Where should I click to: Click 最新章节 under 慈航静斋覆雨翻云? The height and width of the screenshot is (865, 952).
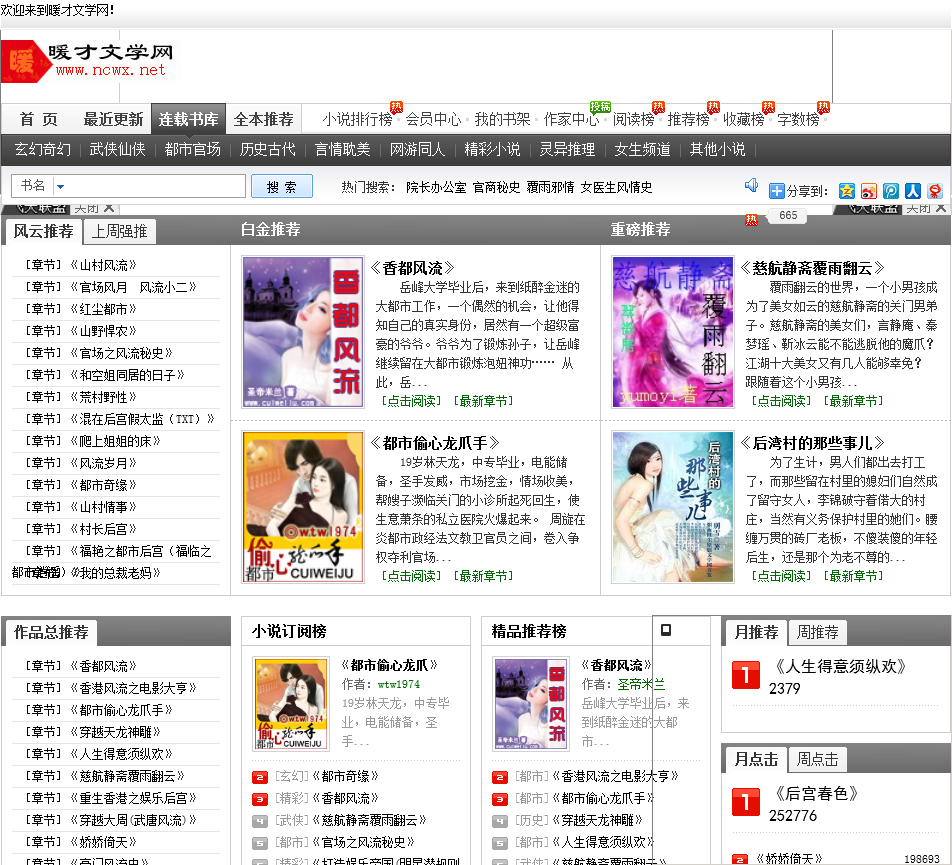click(x=854, y=401)
